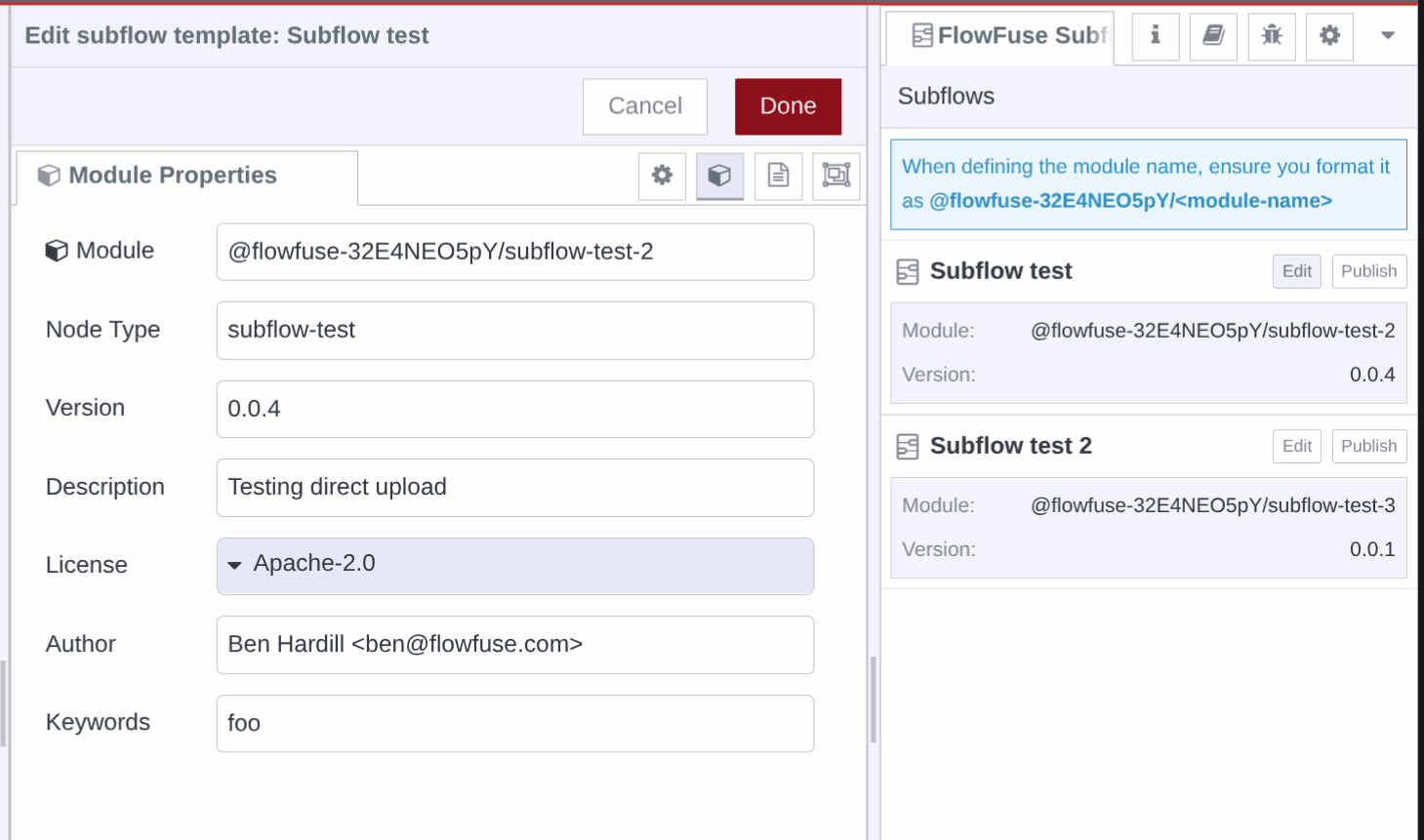The image size is (1424, 840).
Task: Open the help book icon in sidebar toolbar
Action: tap(1212, 36)
